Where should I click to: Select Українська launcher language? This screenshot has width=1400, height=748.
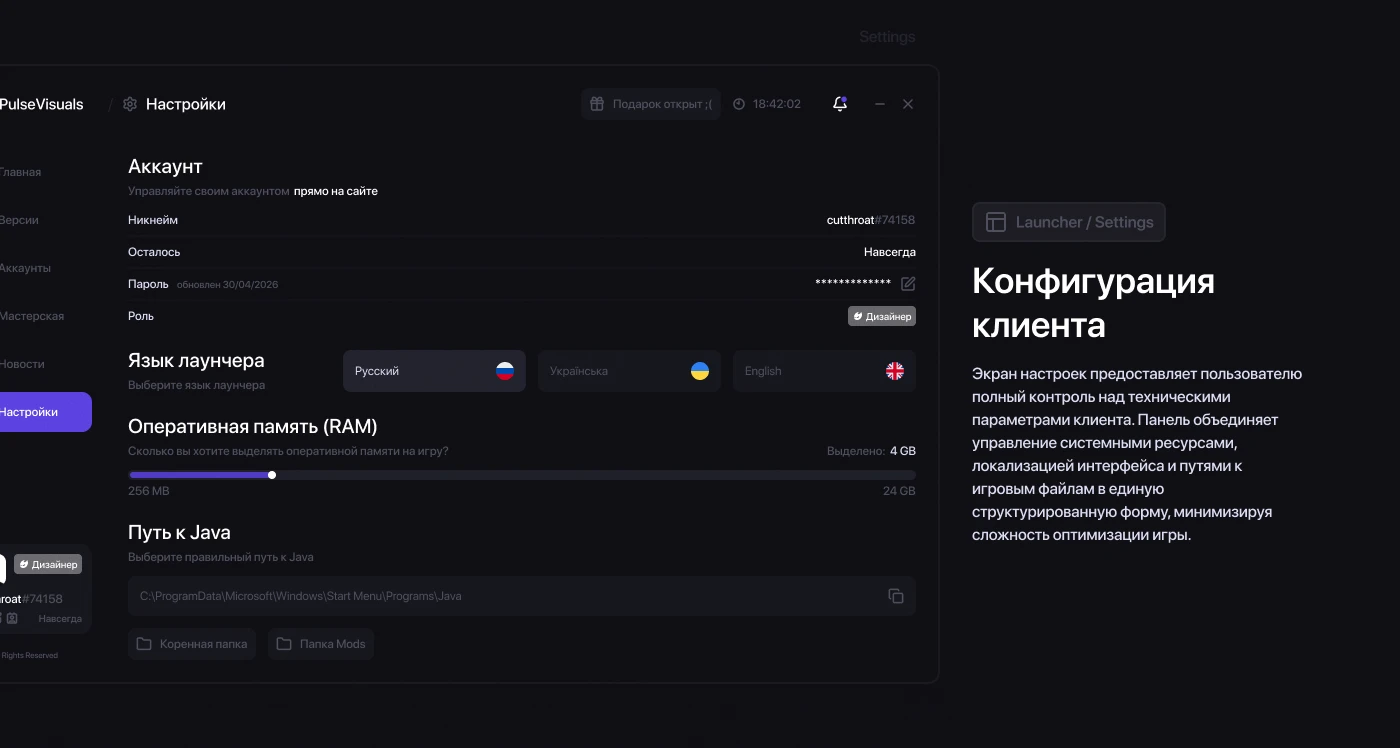[629, 371]
